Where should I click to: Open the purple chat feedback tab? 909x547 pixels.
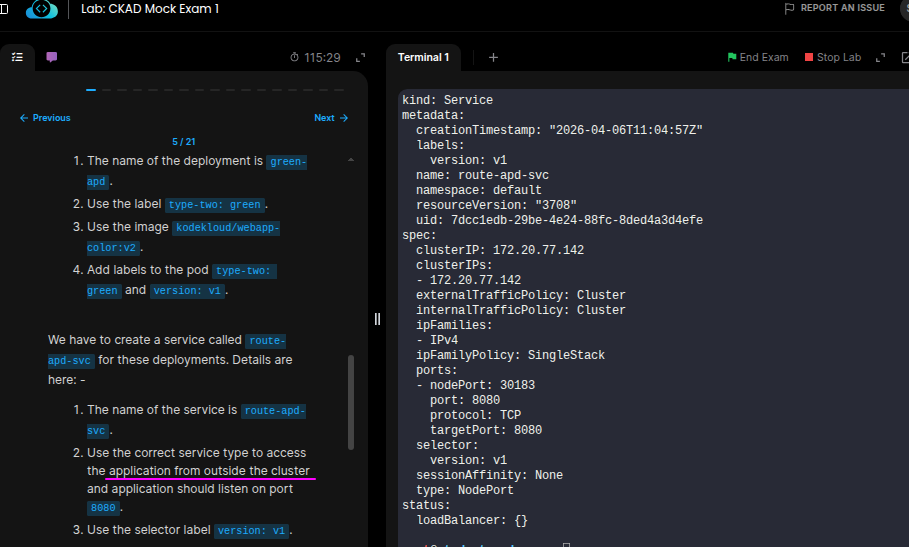52,57
